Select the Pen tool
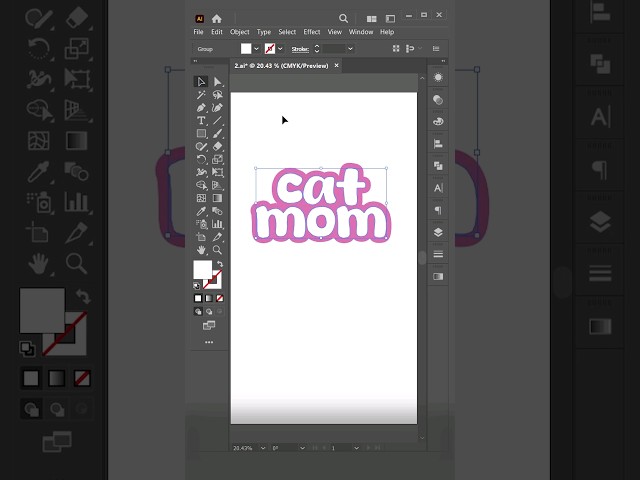 (201, 108)
